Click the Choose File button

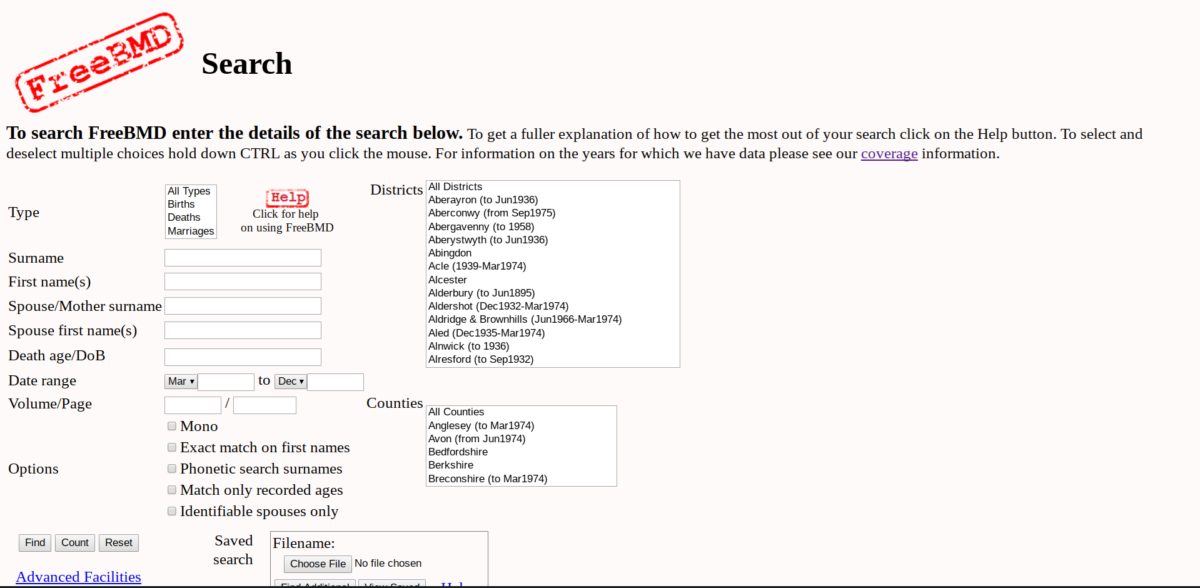317,563
